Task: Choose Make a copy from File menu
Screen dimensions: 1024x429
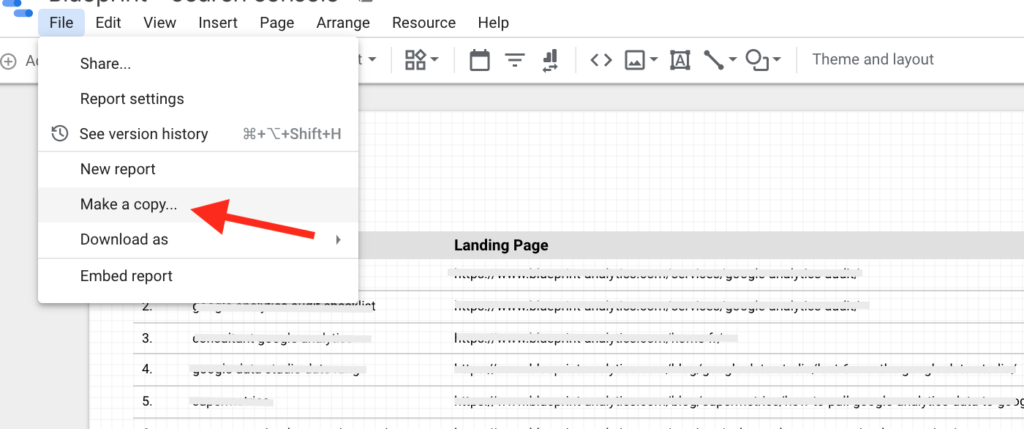Action: coord(128,204)
